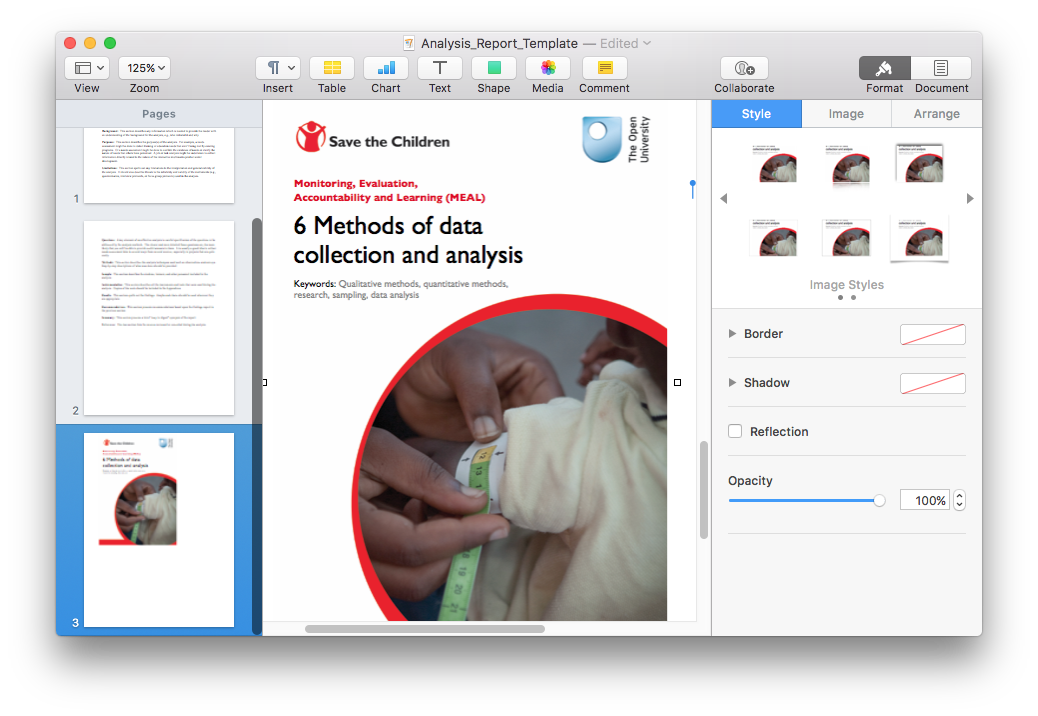Insert a chart with the Chart icon
Viewport: 1038px width, 716px height.
[x=385, y=68]
